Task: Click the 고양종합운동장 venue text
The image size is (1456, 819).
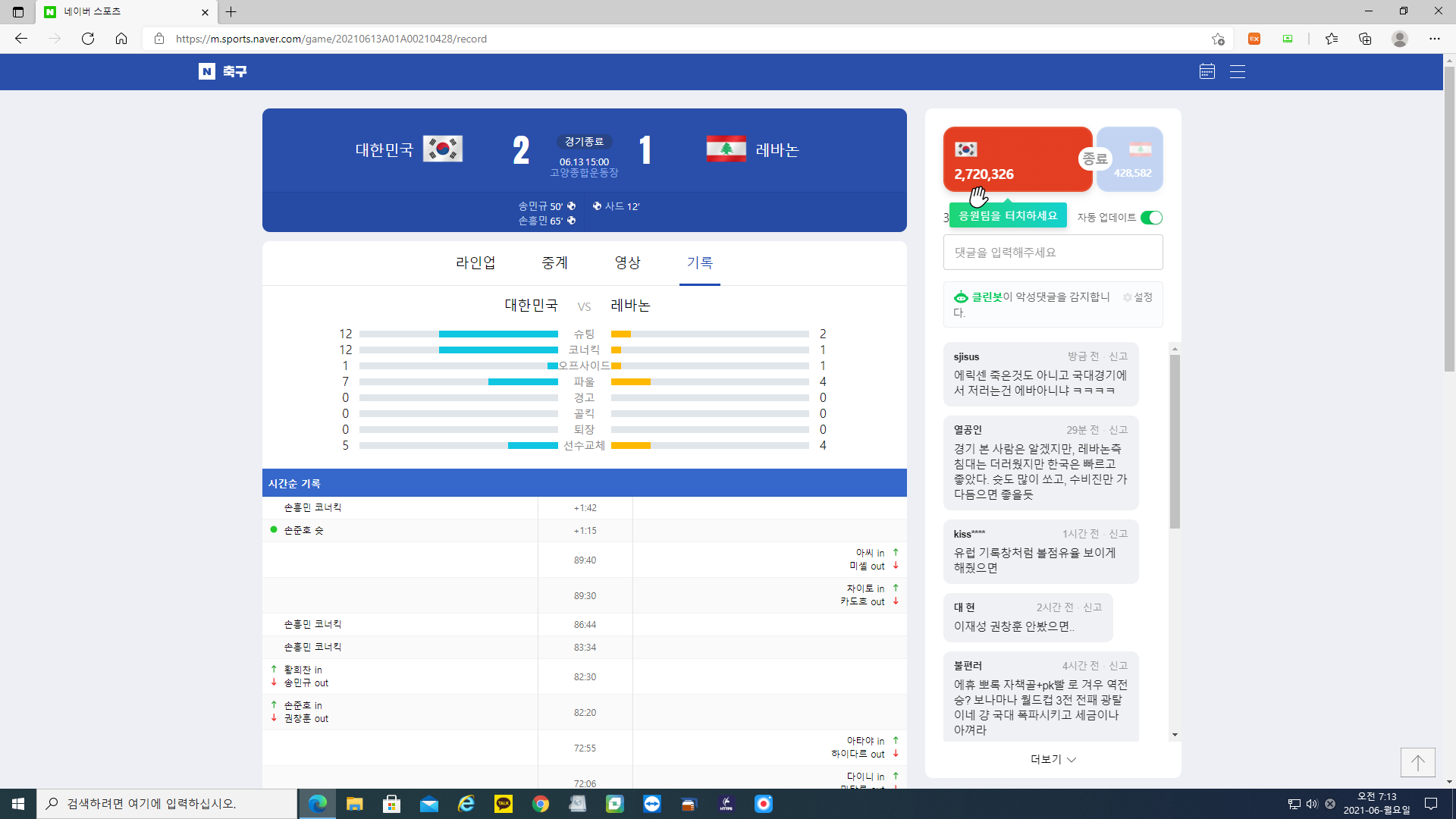Action: pyautogui.click(x=584, y=173)
